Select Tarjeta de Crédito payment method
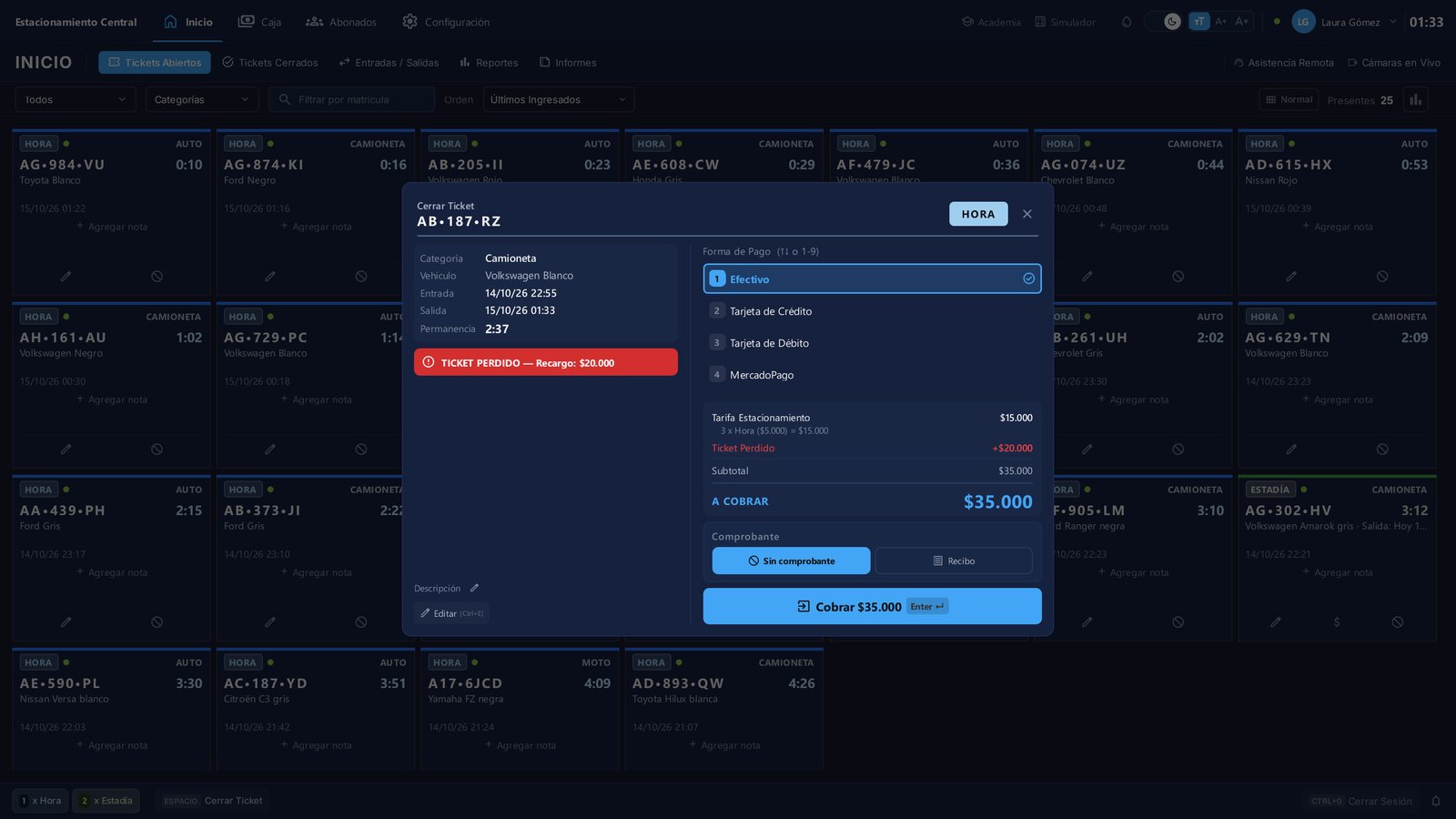 (x=872, y=310)
